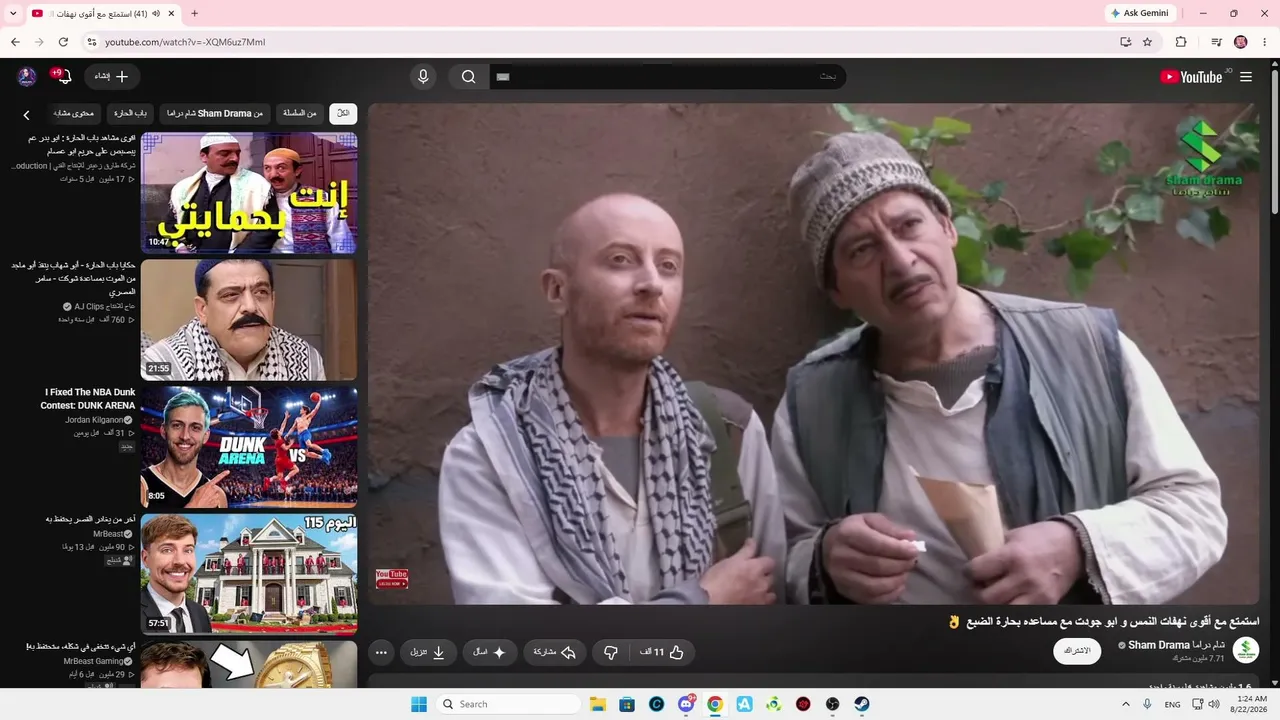Share the video with the share button
This screenshot has width=1280, height=720.
[x=554, y=652]
